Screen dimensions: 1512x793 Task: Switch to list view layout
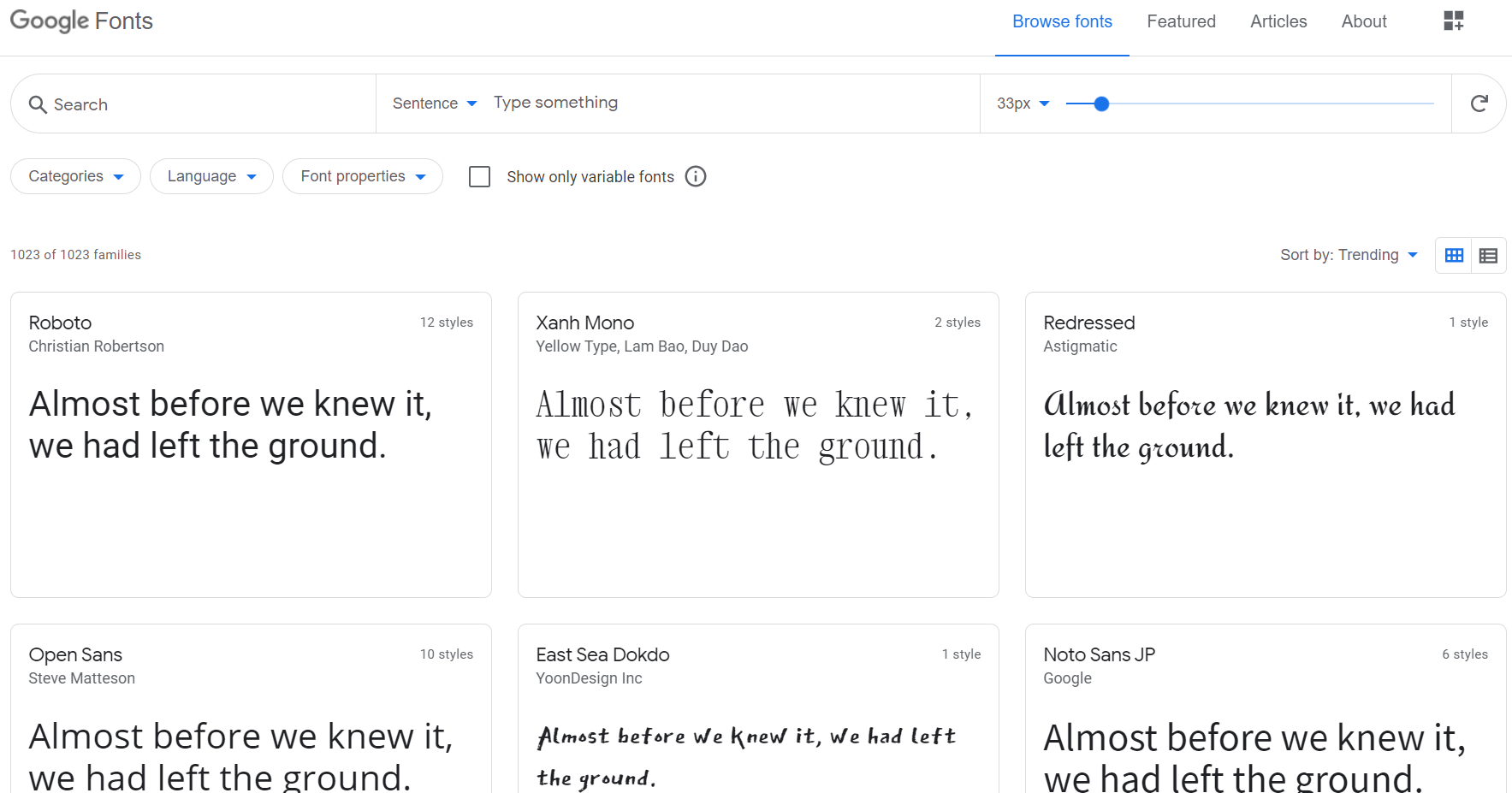[1488, 255]
